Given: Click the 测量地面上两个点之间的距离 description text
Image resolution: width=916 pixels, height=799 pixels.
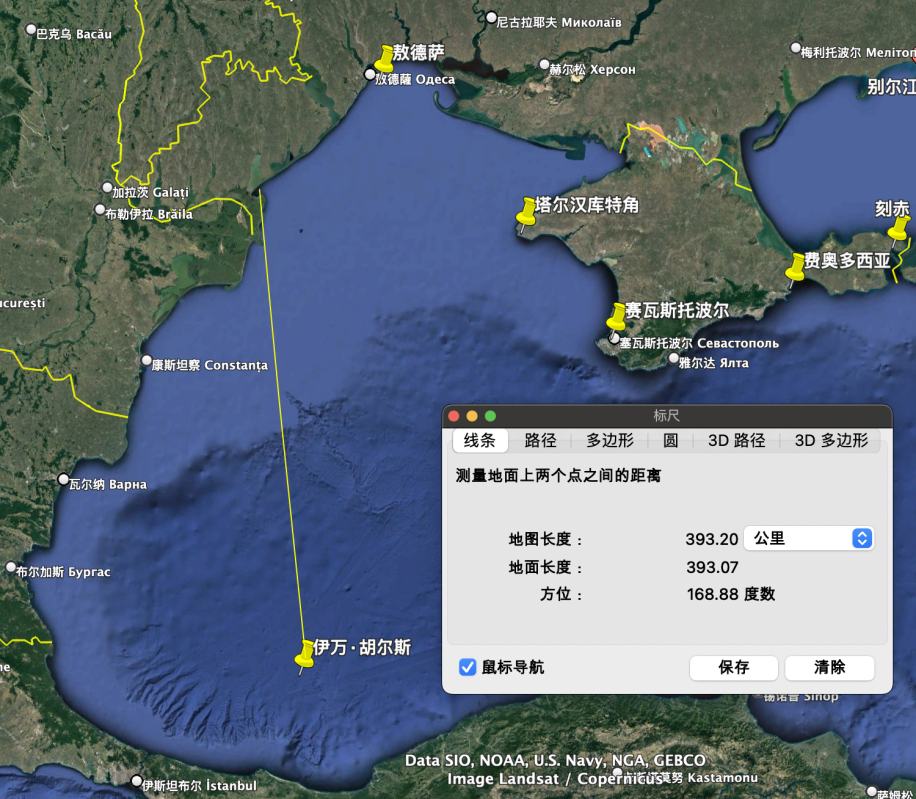Looking at the screenshot, I should (558, 475).
